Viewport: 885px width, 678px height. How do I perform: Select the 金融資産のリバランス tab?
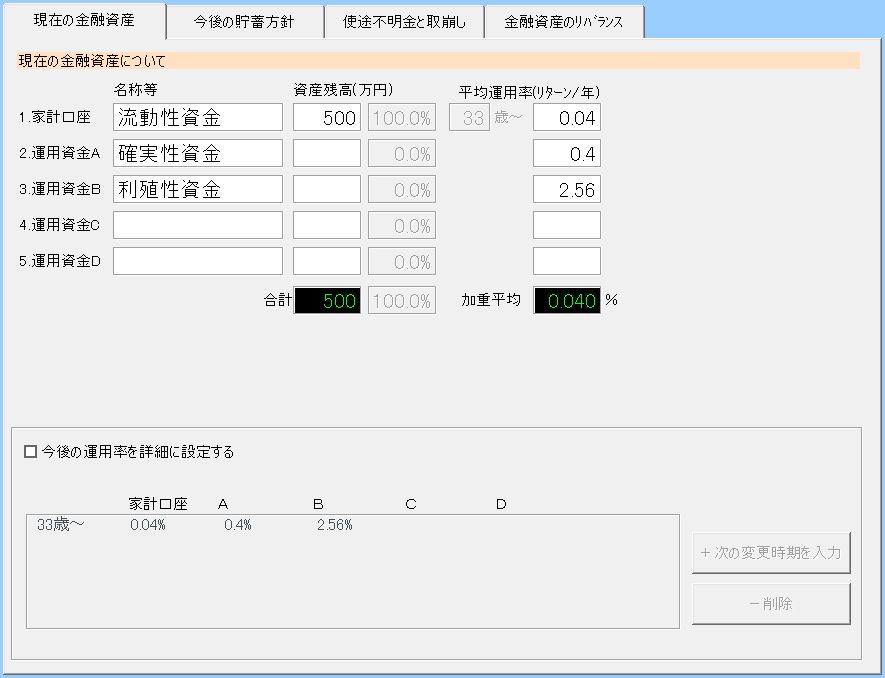[564, 22]
